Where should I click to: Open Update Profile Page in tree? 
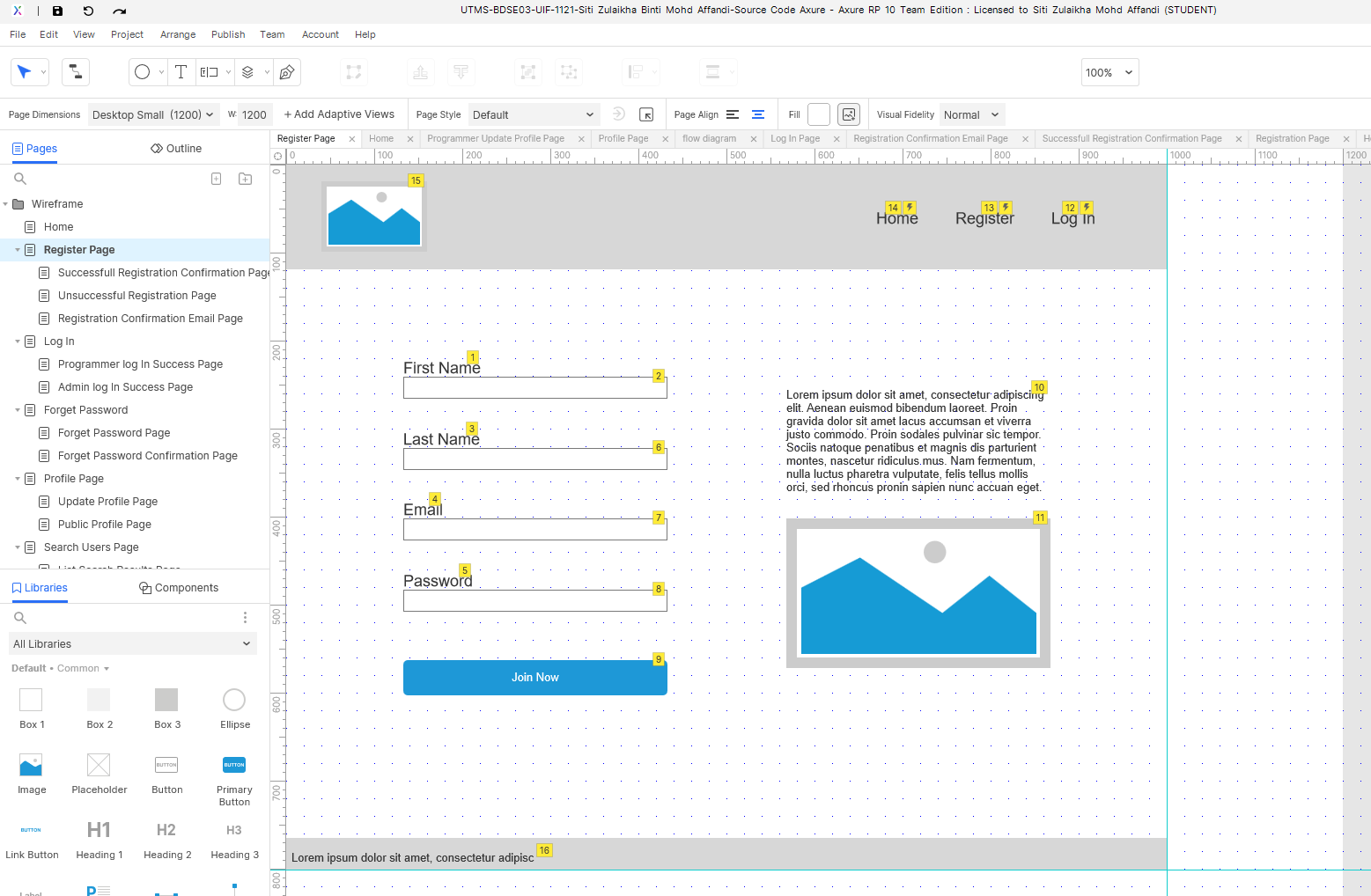107,502
